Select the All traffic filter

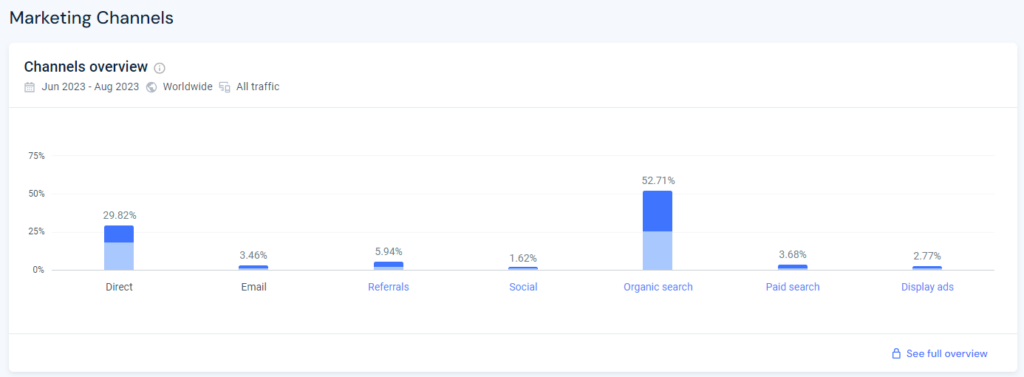point(258,87)
